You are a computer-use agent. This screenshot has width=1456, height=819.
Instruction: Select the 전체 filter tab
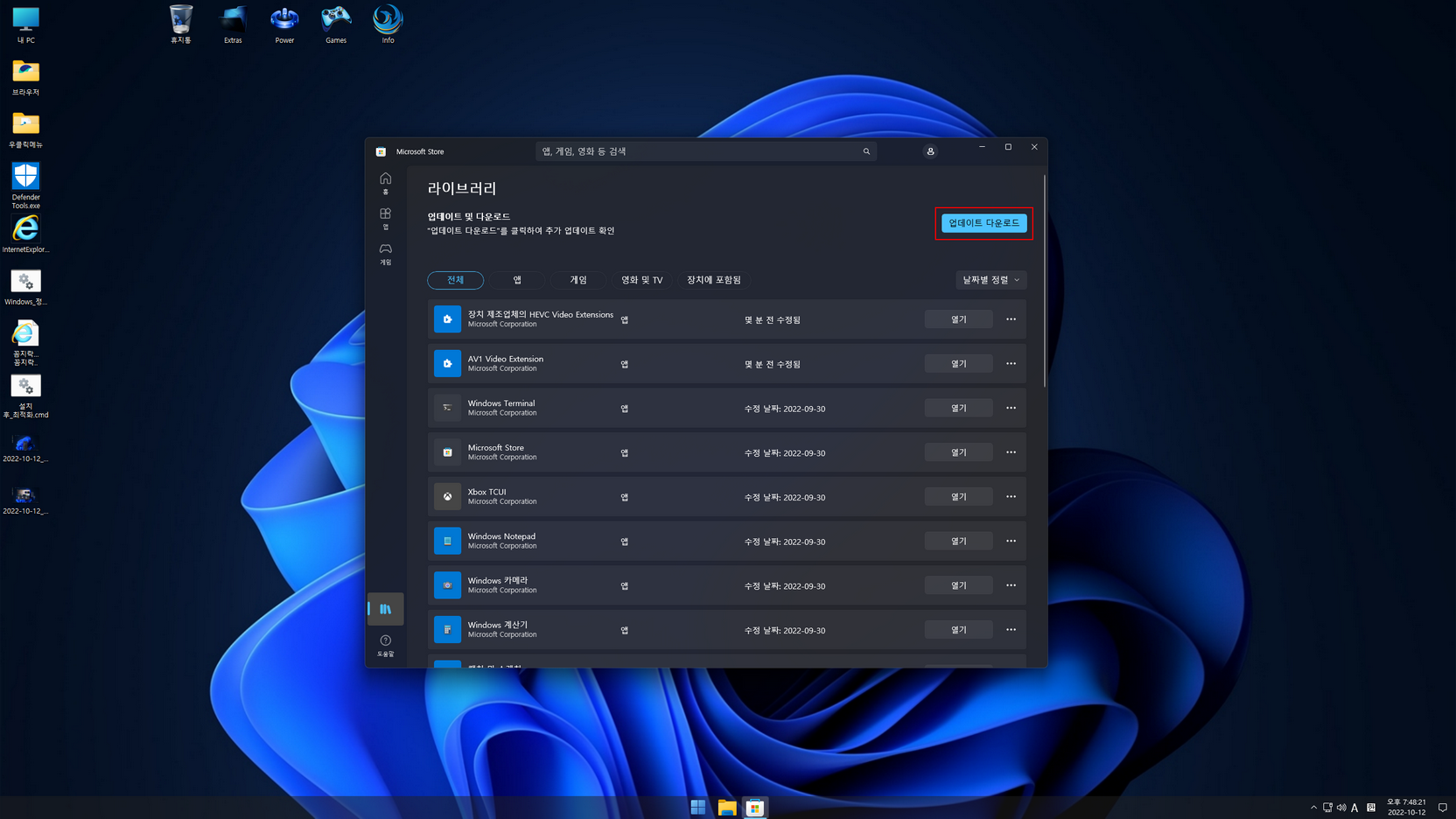455,280
